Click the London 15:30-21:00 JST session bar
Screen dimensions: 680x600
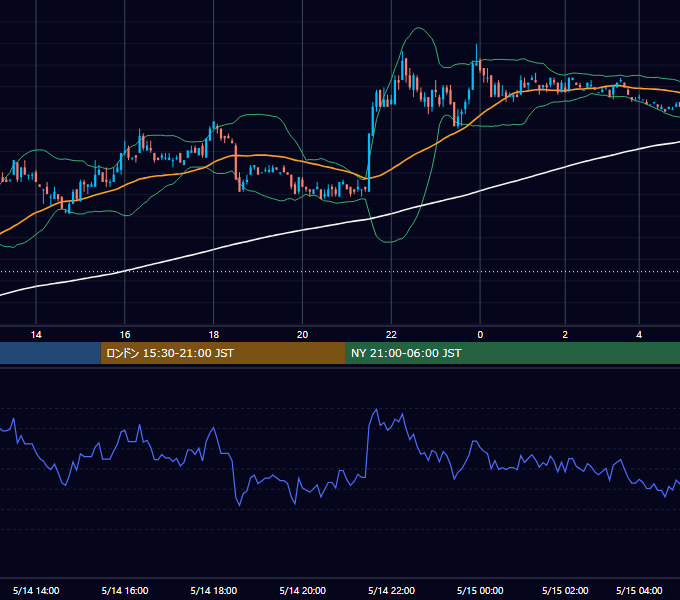(223, 353)
